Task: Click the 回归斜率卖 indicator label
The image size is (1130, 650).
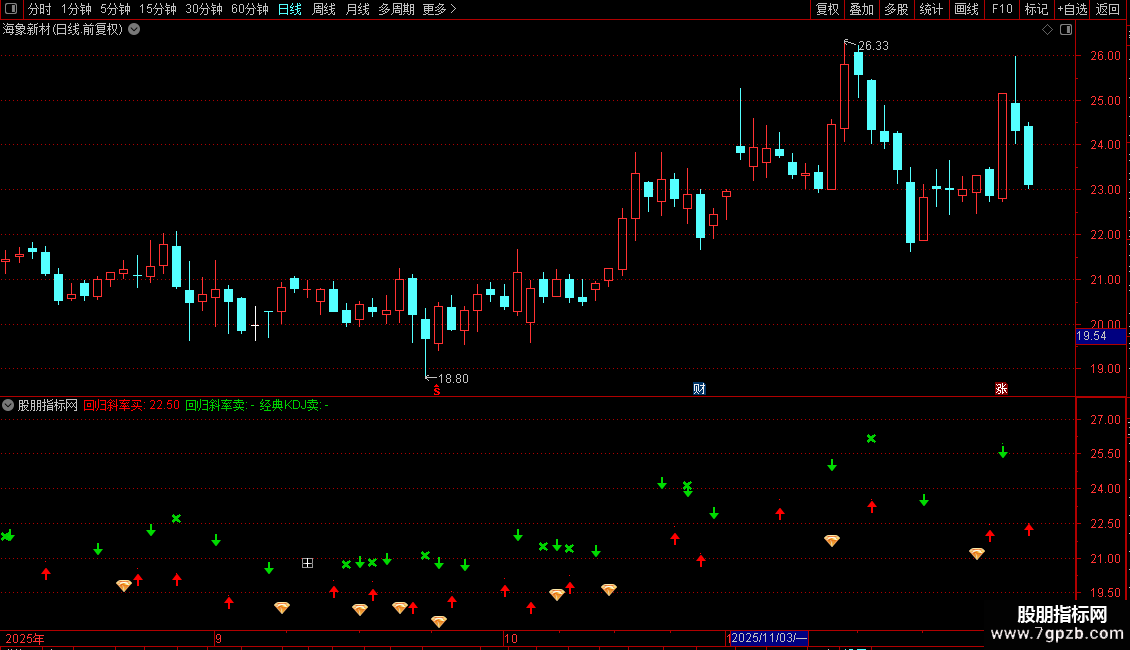Action: pos(220,406)
